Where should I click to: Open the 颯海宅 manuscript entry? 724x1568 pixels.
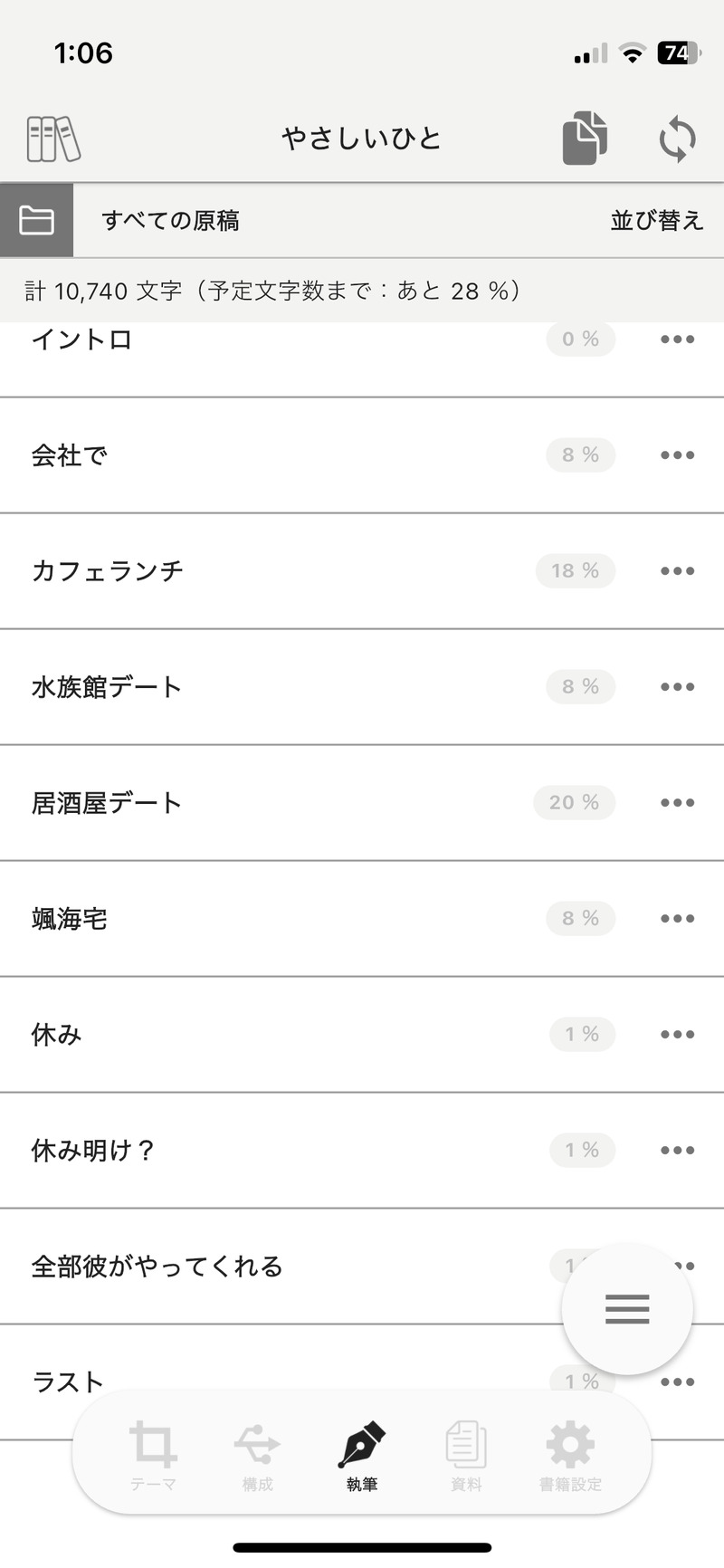tap(70, 919)
